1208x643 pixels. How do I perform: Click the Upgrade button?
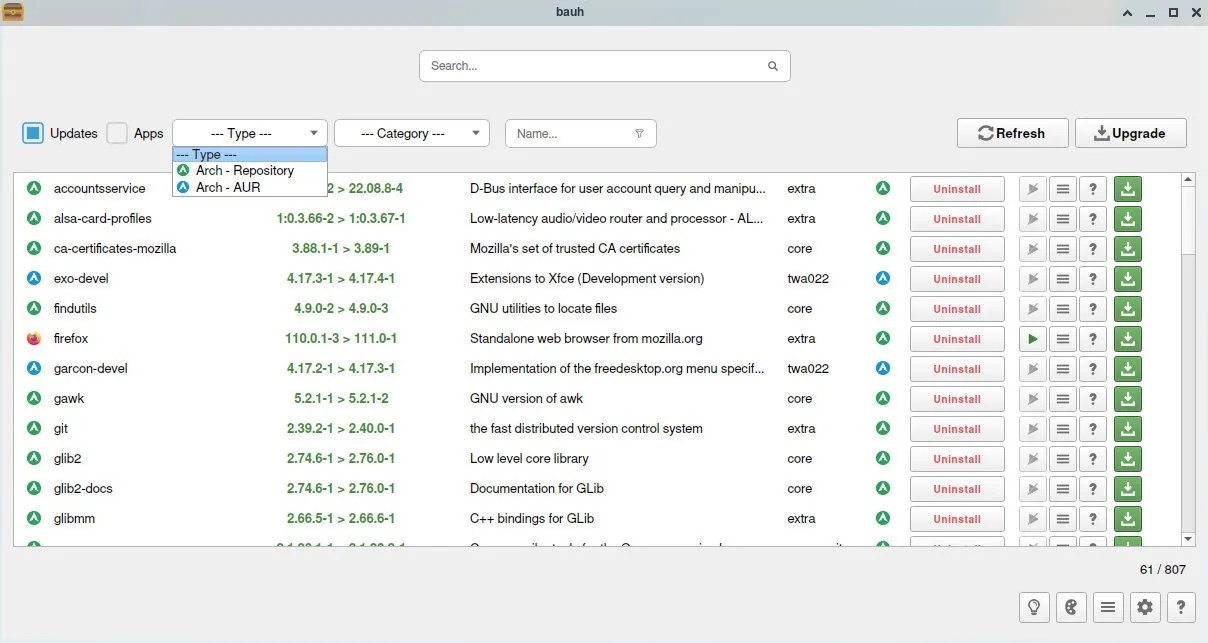(x=1130, y=133)
